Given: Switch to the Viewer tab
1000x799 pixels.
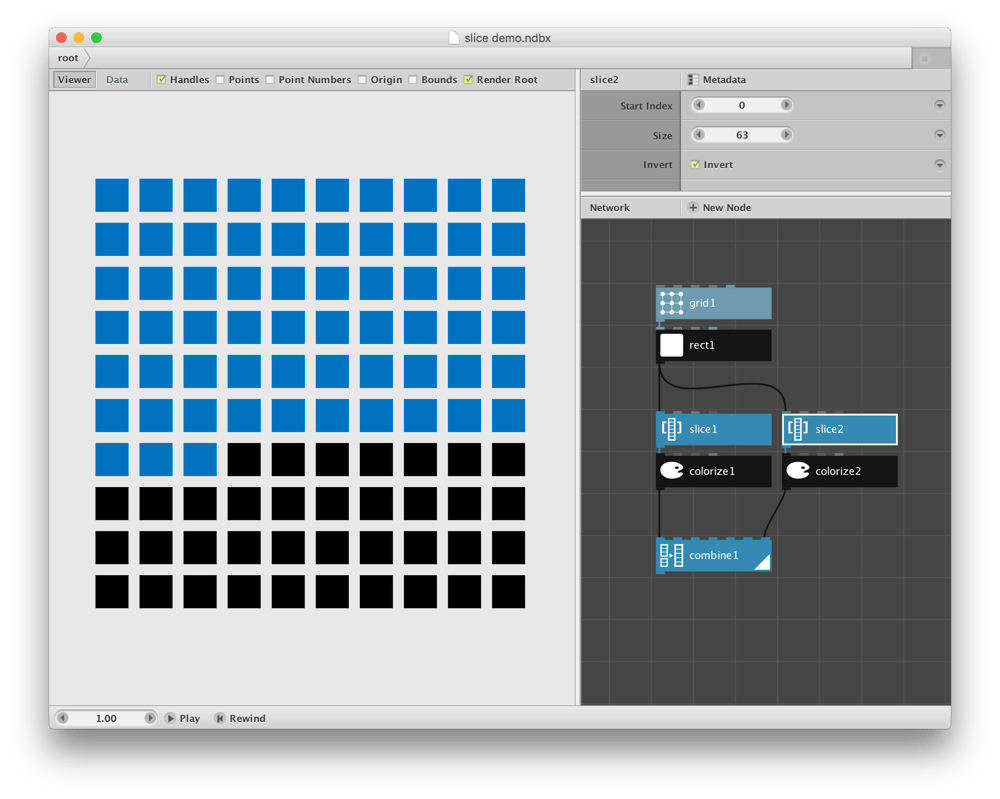Looking at the screenshot, I should pyautogui.click(x=75, y=80).
